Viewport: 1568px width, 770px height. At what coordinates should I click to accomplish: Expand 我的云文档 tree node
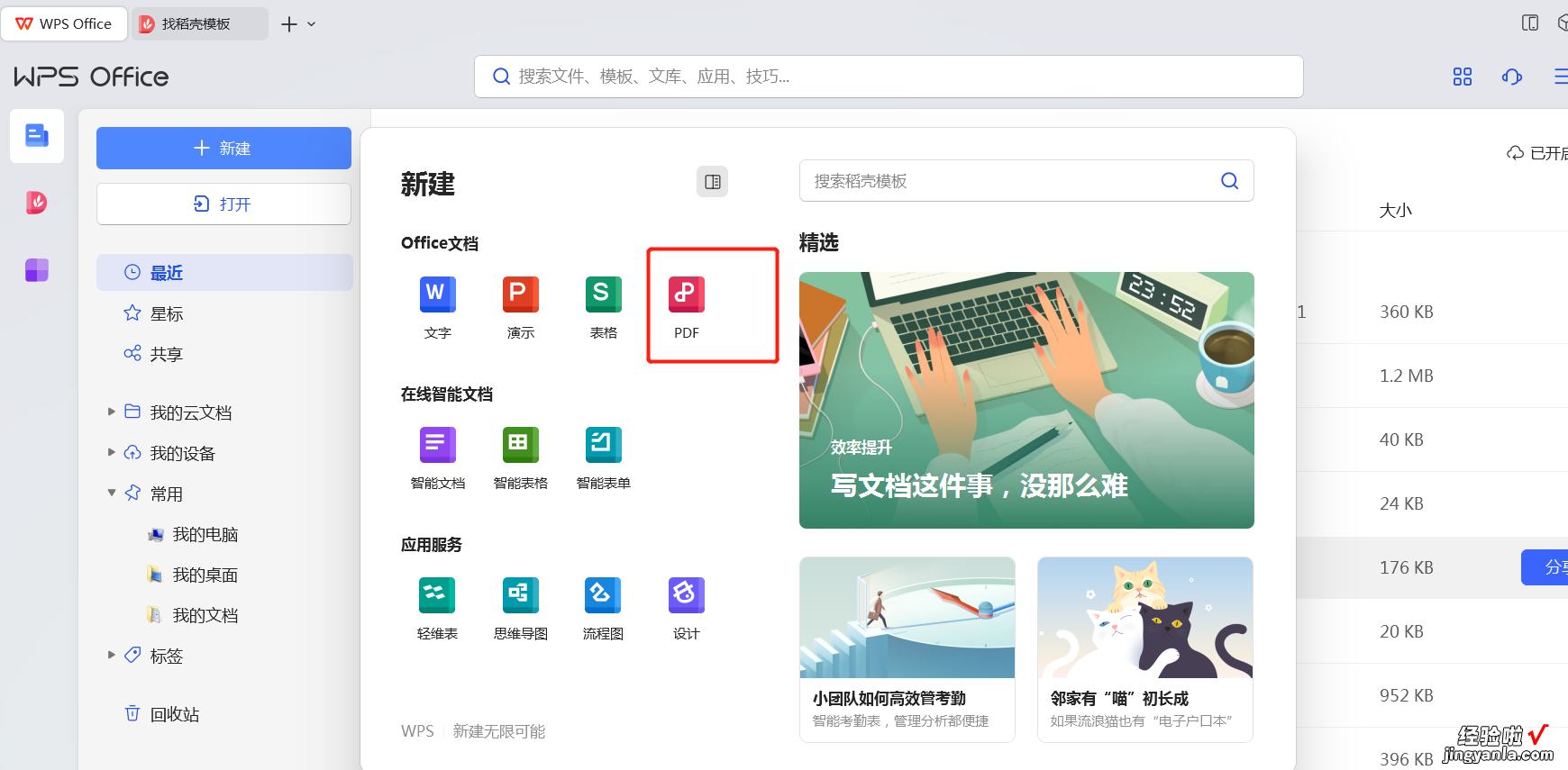[x=112, y=412]
